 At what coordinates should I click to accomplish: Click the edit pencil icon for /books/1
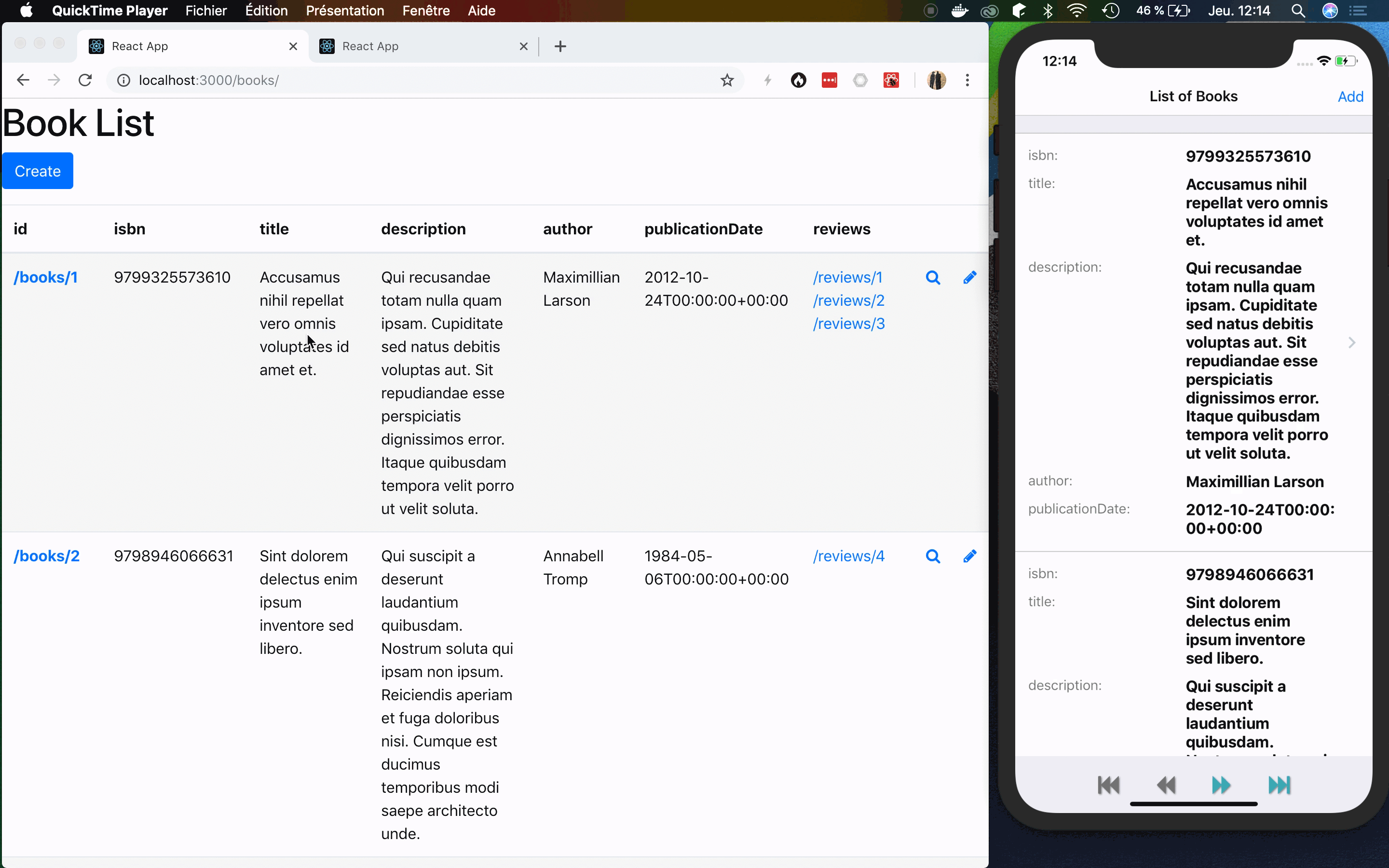tap(969, 278)
